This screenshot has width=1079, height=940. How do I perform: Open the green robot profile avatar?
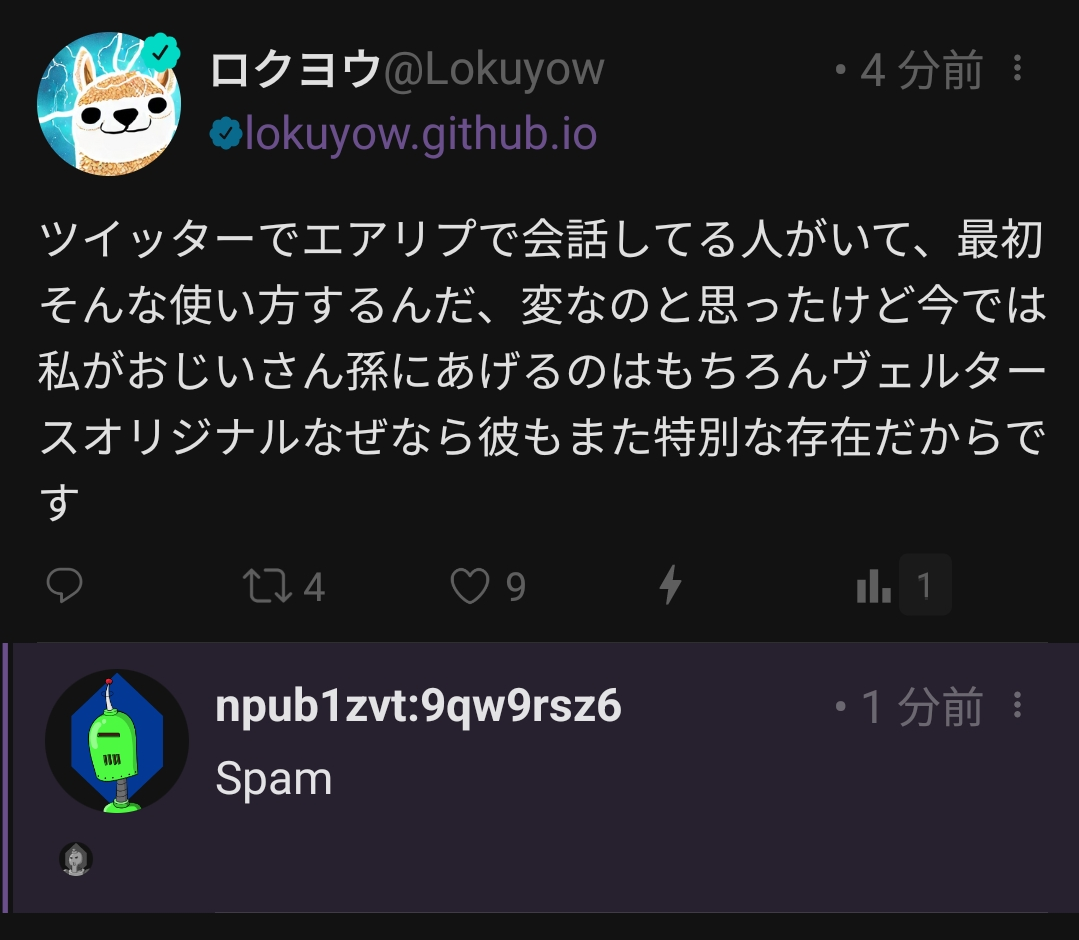point(117,741)
